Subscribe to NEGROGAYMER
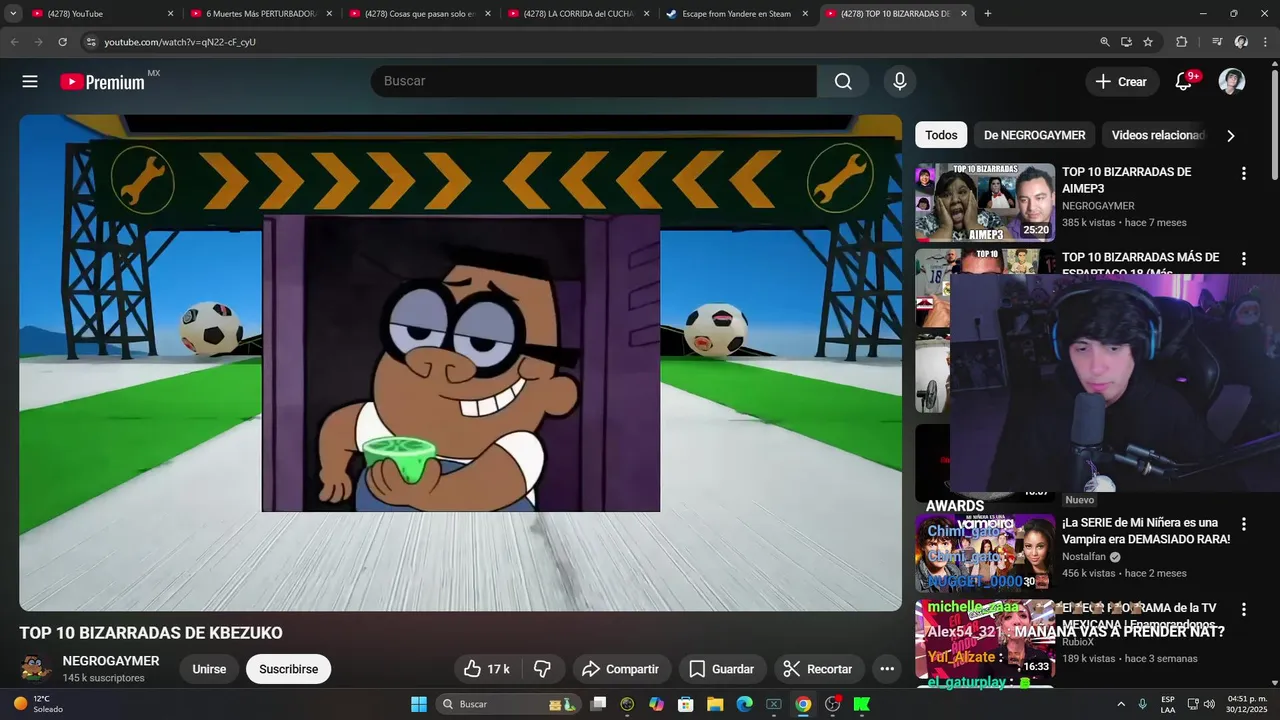 tap(289, 669)
